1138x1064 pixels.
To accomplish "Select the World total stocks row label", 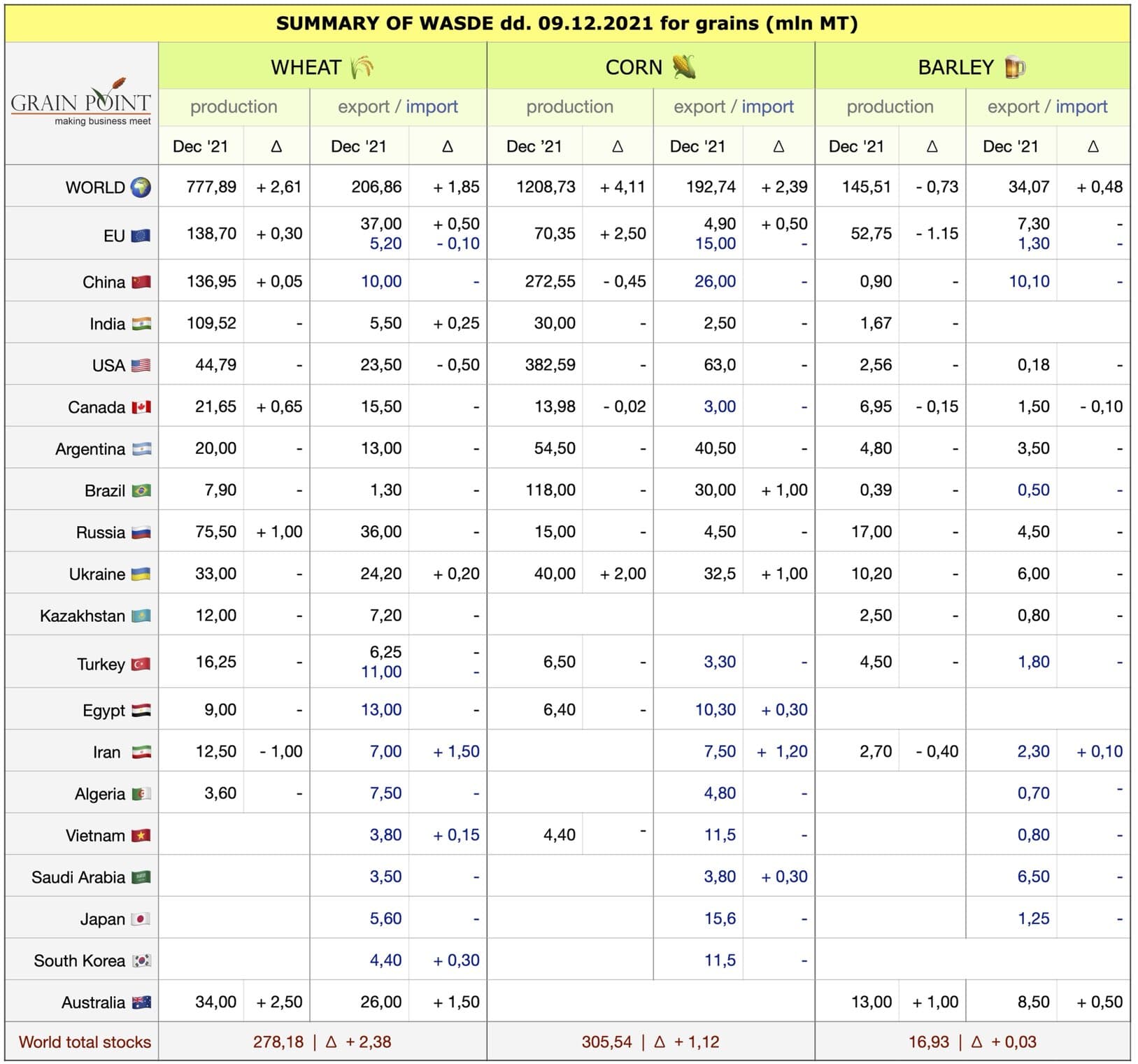I will click(85, 1042).
